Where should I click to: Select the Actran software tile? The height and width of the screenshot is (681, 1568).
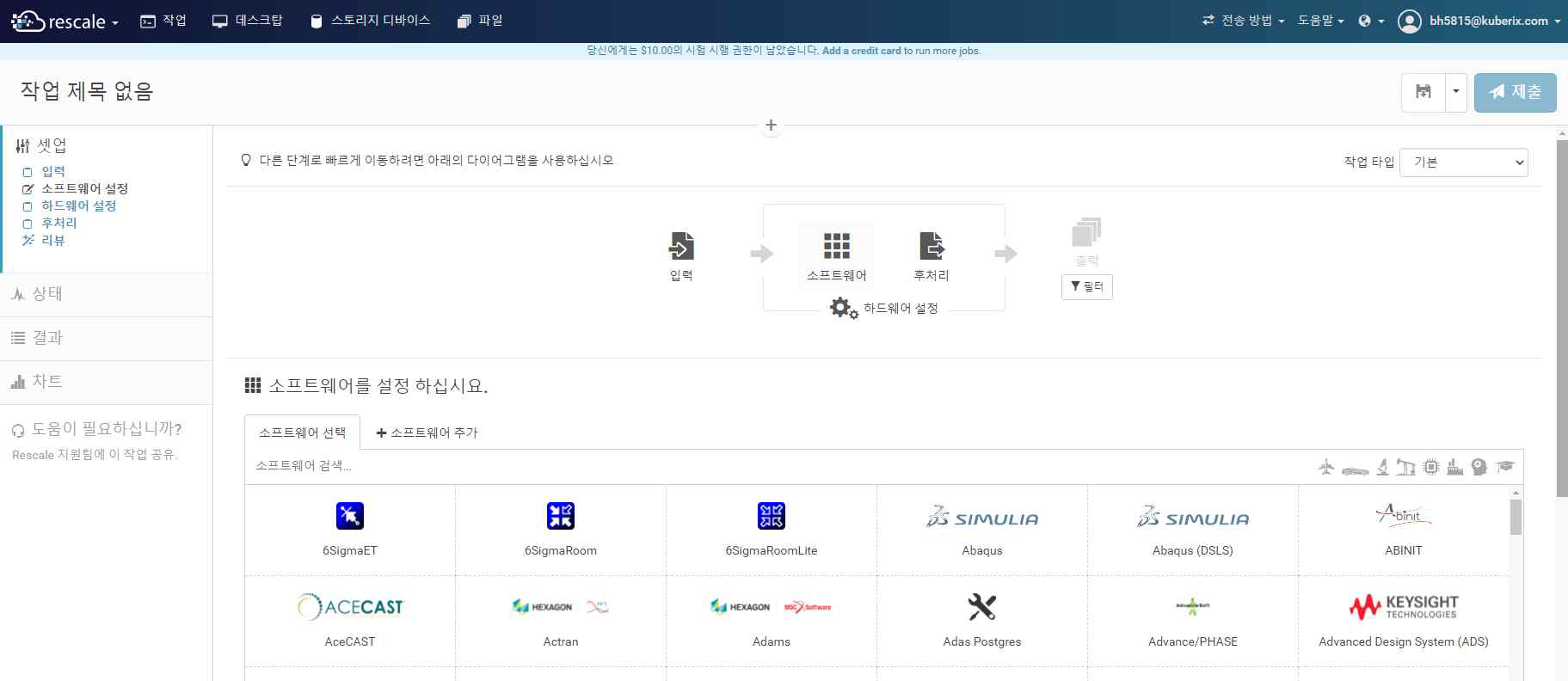561,622
